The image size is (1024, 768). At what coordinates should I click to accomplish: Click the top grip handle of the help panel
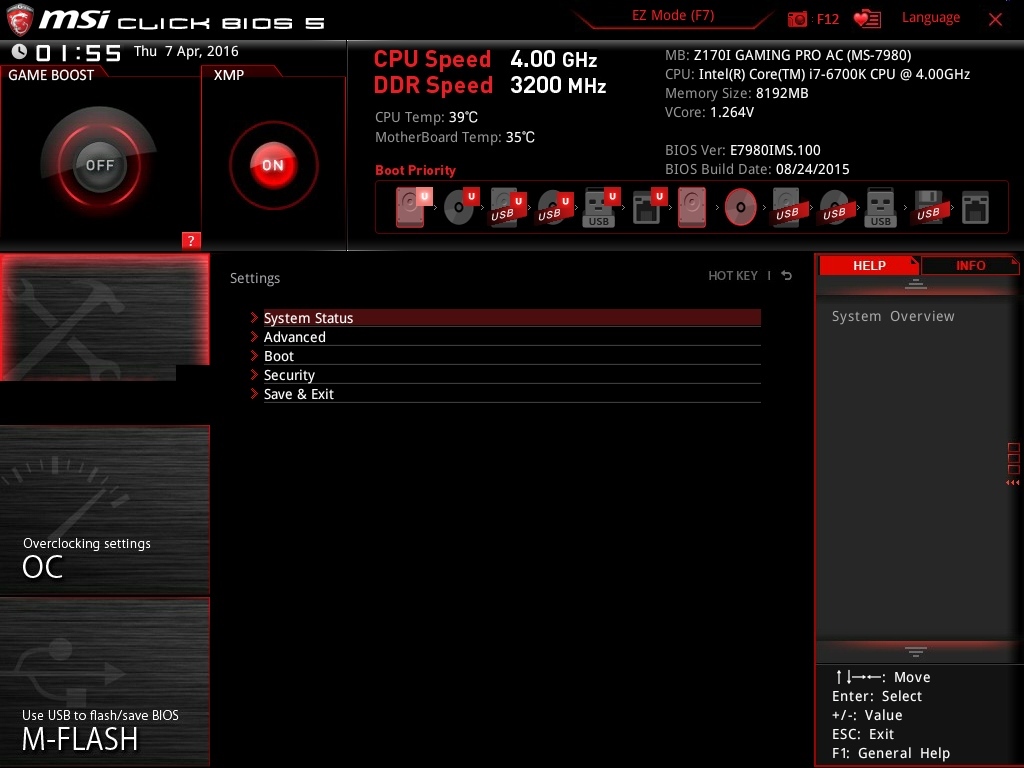(x=916, y=283)
